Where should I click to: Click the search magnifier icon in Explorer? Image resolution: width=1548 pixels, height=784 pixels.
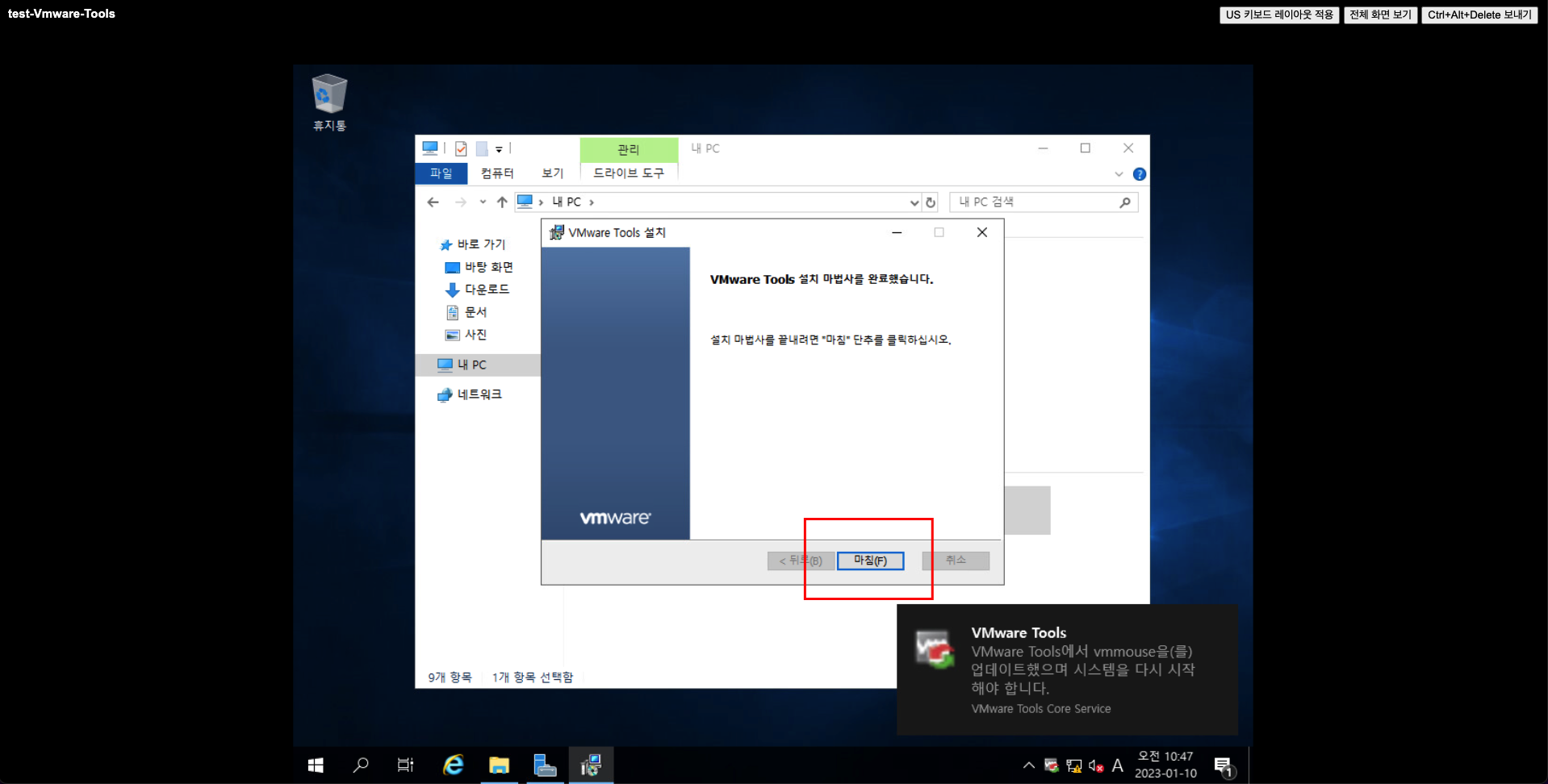click(1125, 202)
